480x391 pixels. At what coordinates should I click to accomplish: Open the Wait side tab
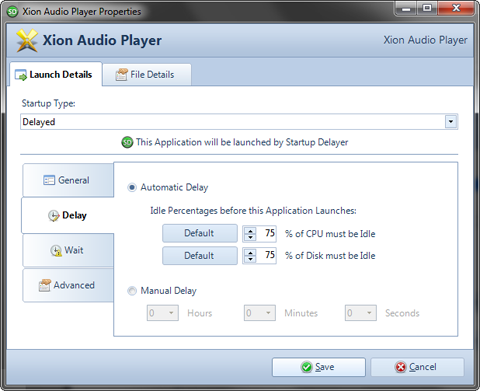pyautogui.click(x=68, y=250)
